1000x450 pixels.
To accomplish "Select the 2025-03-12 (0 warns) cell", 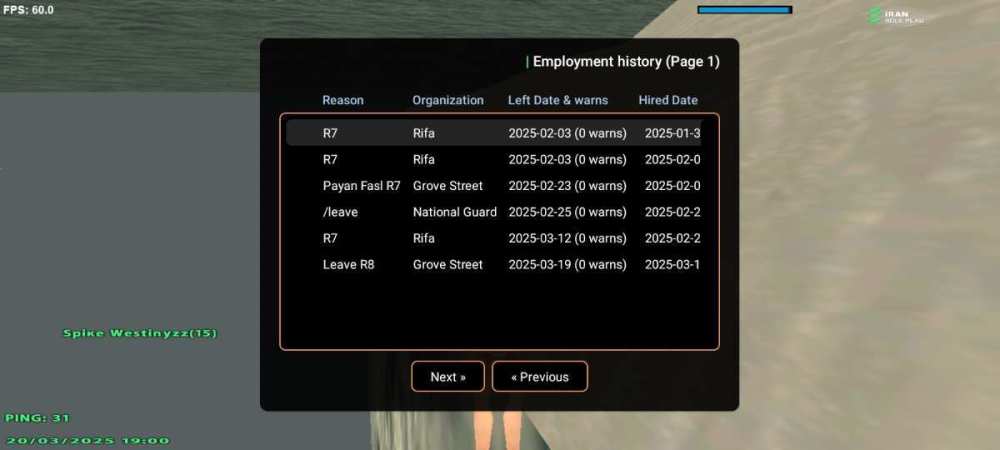I will (568, 238).
